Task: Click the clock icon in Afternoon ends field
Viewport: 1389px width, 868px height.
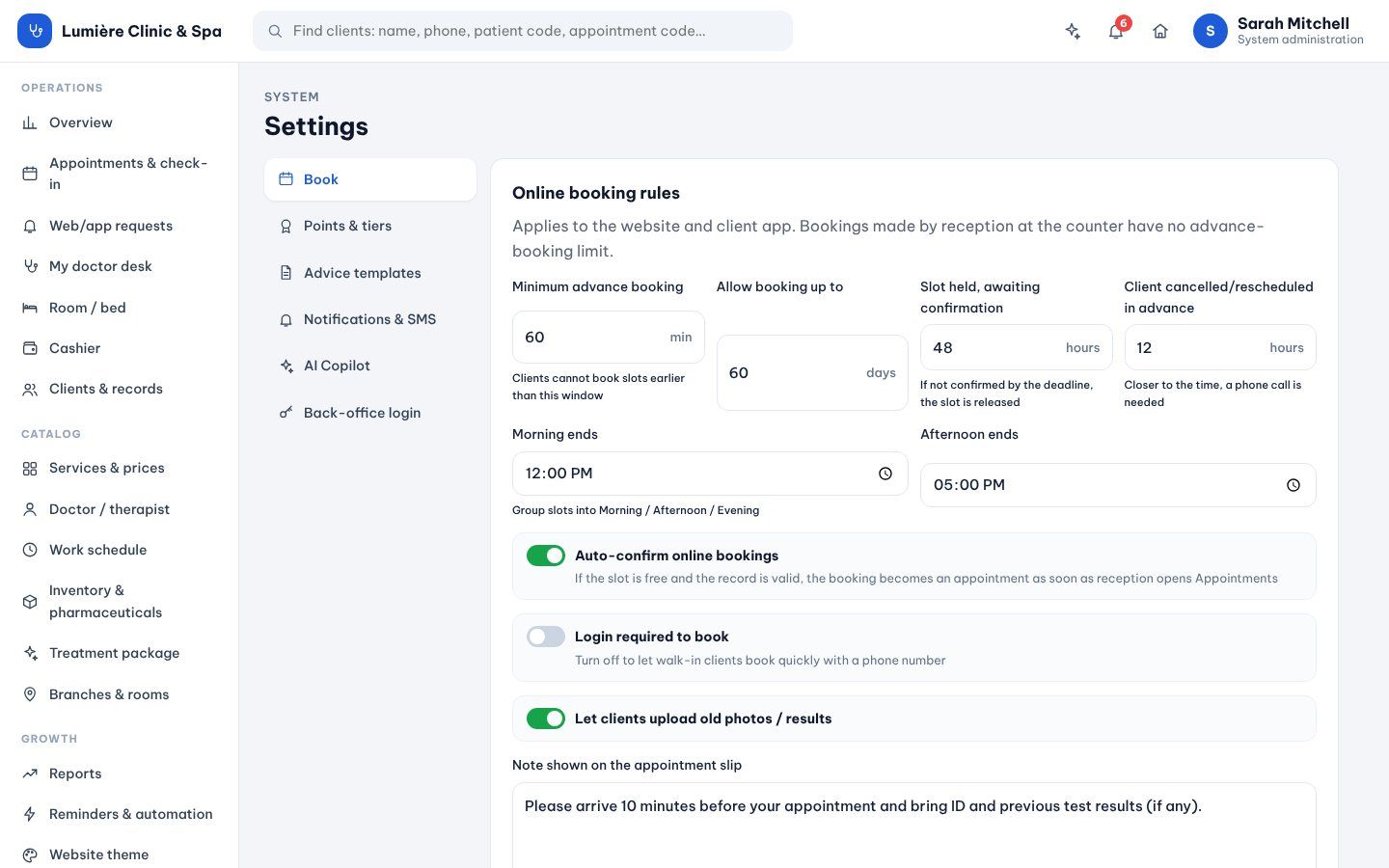Action: point(1294,485)
